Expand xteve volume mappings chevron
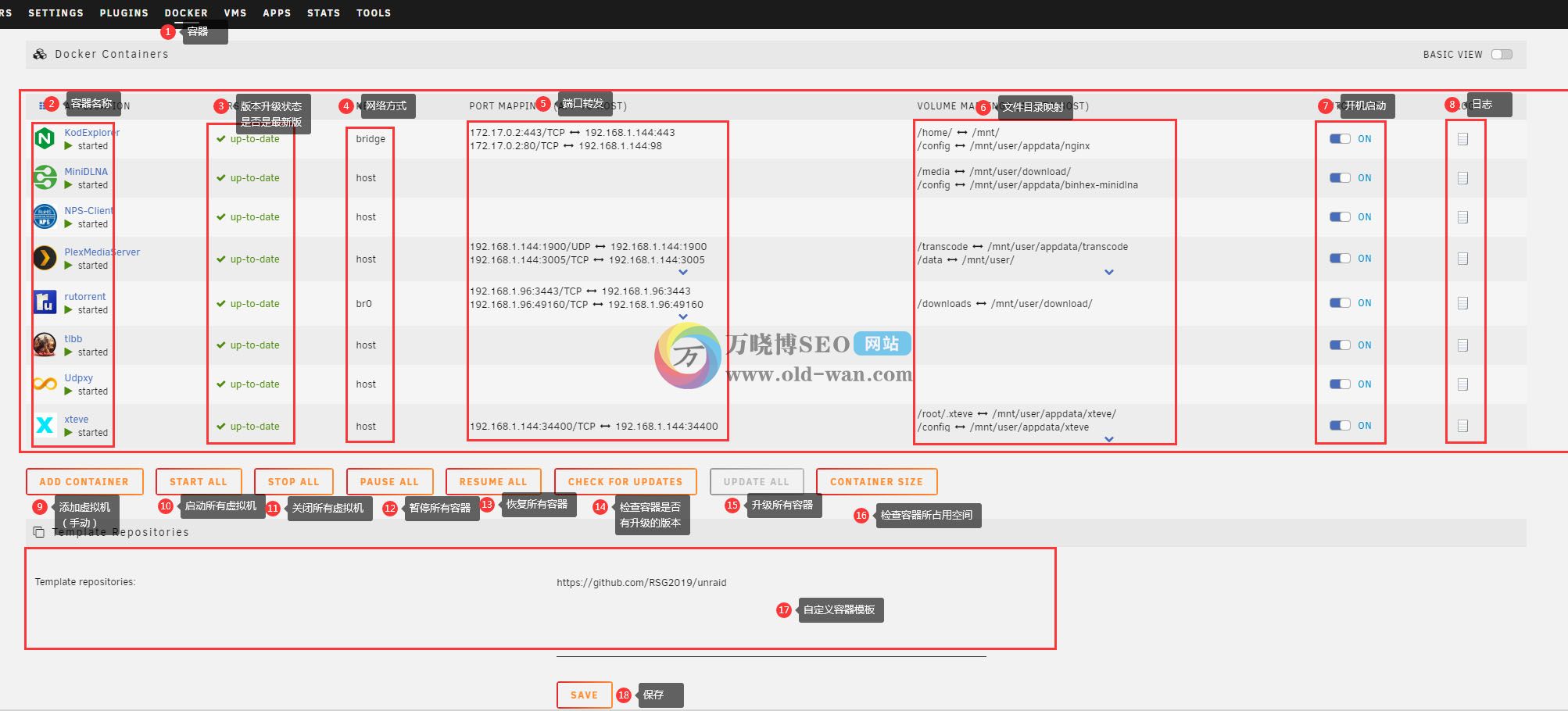The width and height of the screenshot is (1568, 711). (1109, 440)
